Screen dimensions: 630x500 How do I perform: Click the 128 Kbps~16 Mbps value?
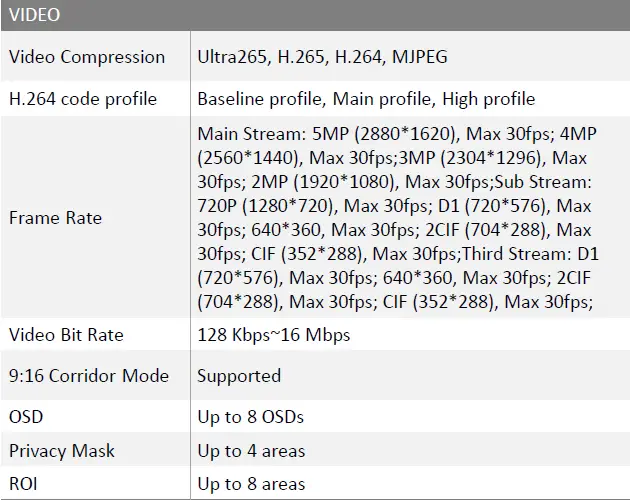tap(273, 335)
